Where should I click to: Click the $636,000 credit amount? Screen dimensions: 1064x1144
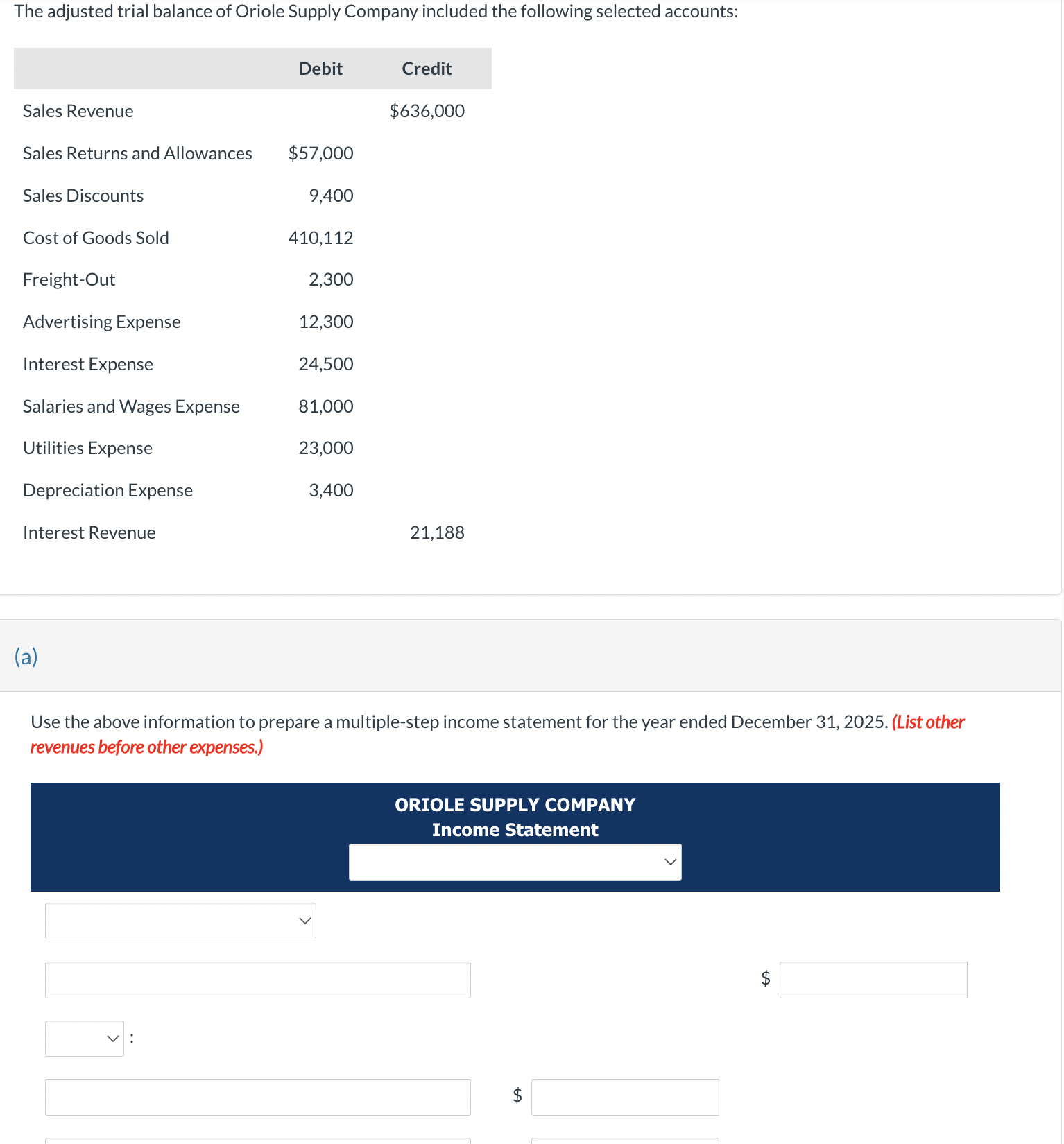tap(426, 110)
